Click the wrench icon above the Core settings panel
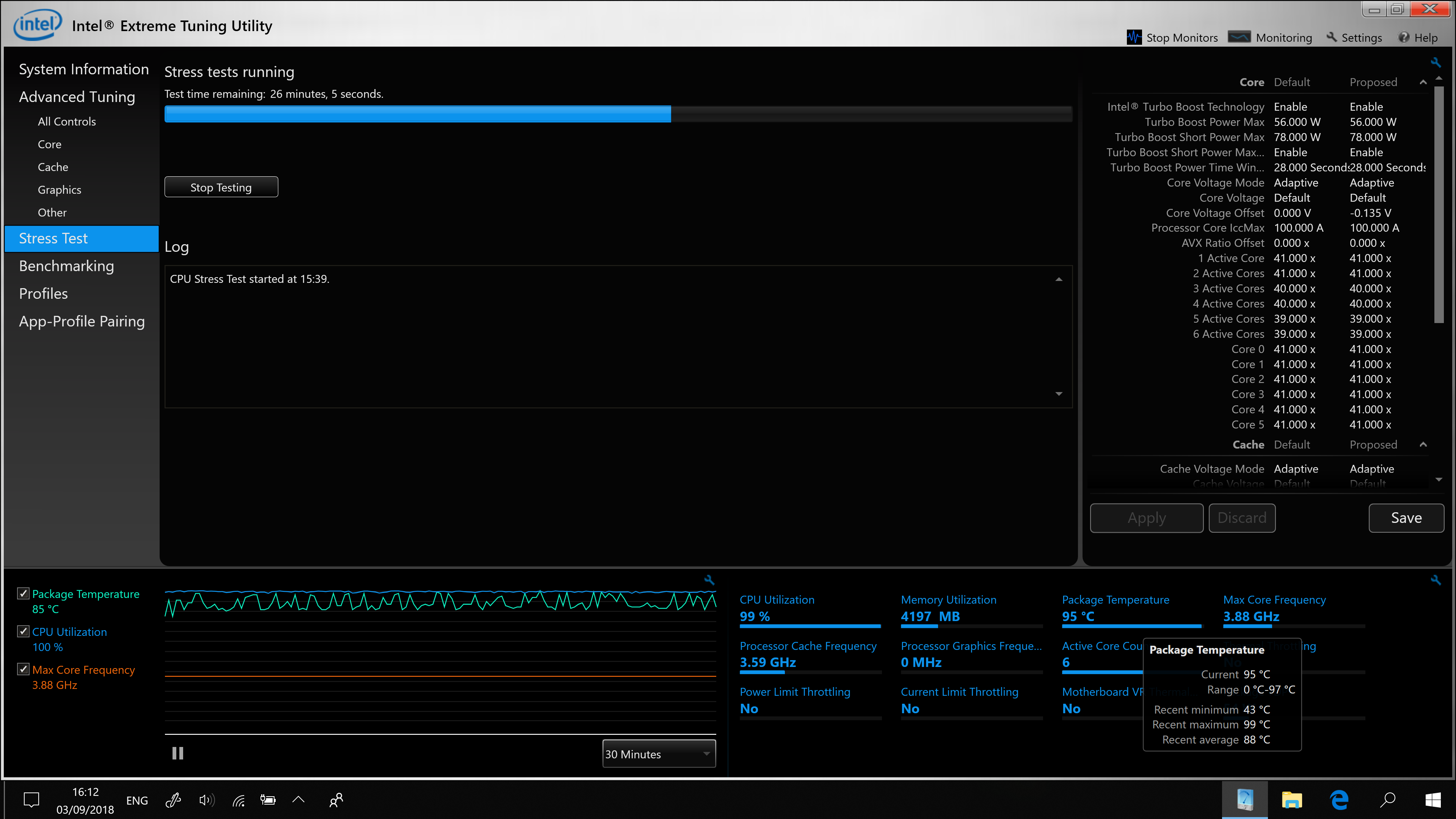 click(1436, 62)
